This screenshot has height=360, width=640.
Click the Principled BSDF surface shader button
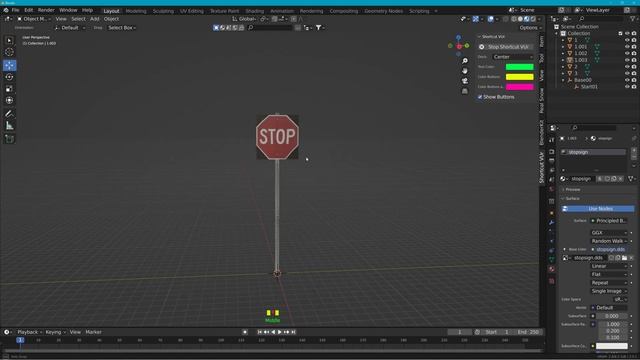click(609, 221)
